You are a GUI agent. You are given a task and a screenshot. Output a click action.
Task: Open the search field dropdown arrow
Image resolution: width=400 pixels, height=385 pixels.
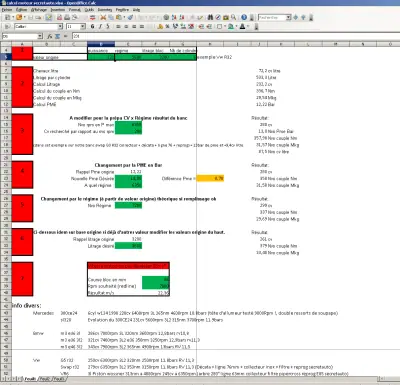(x=288, y=17)
